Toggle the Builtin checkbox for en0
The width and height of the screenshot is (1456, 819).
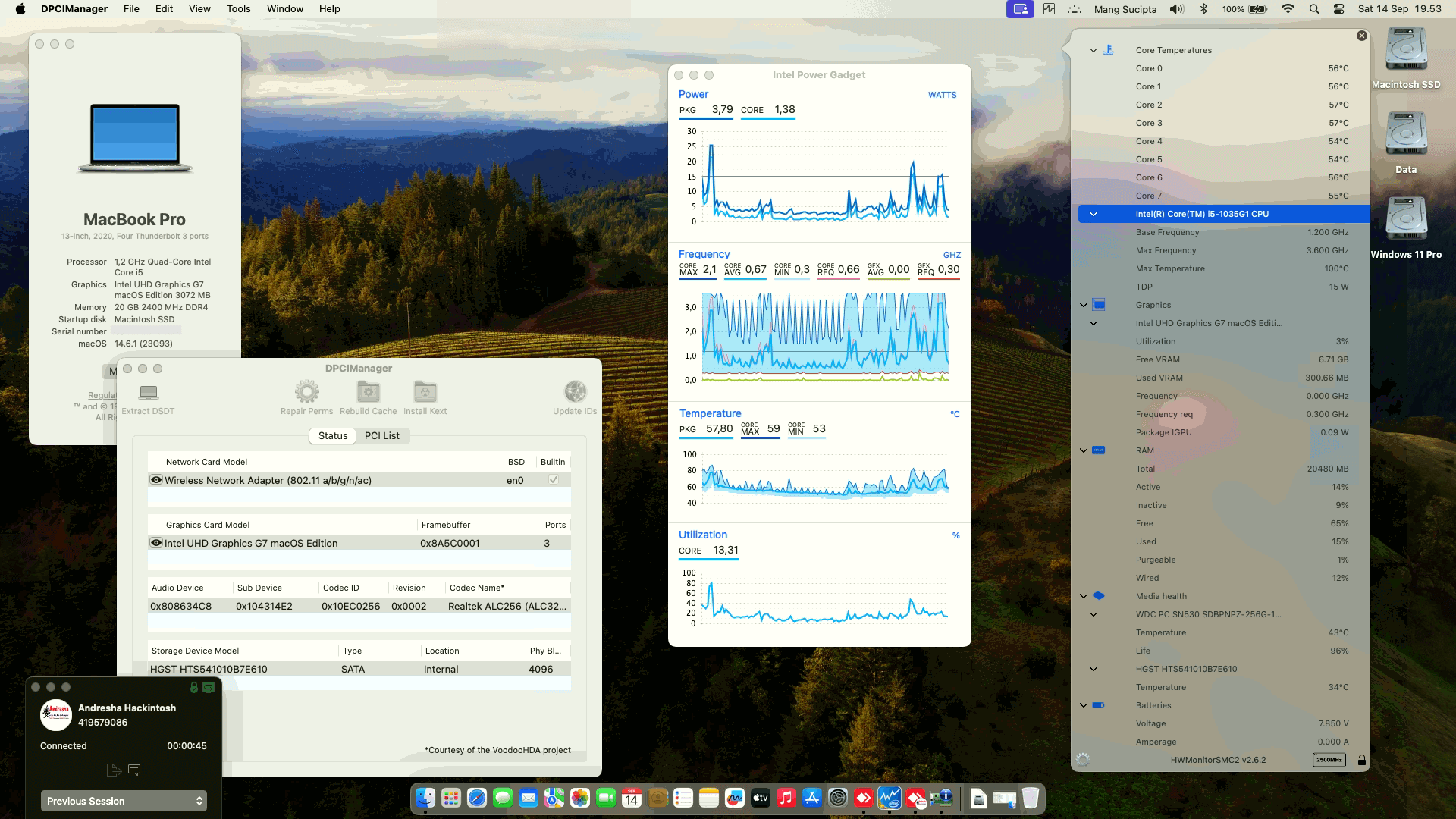click(x=554, y=480)
